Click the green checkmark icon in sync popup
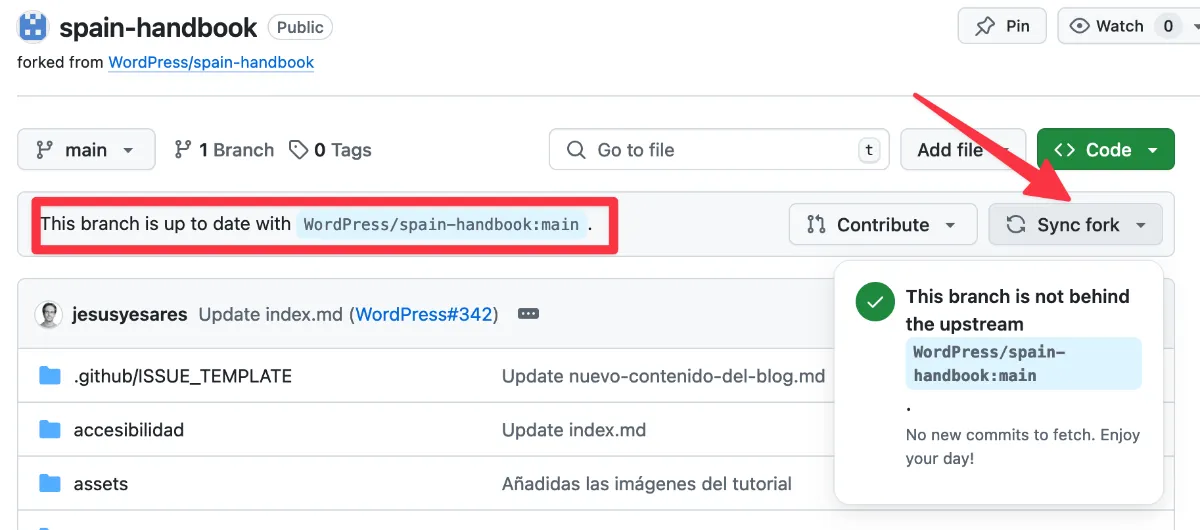Viewport: 1200px width, 530px height. tap(875, 301)
